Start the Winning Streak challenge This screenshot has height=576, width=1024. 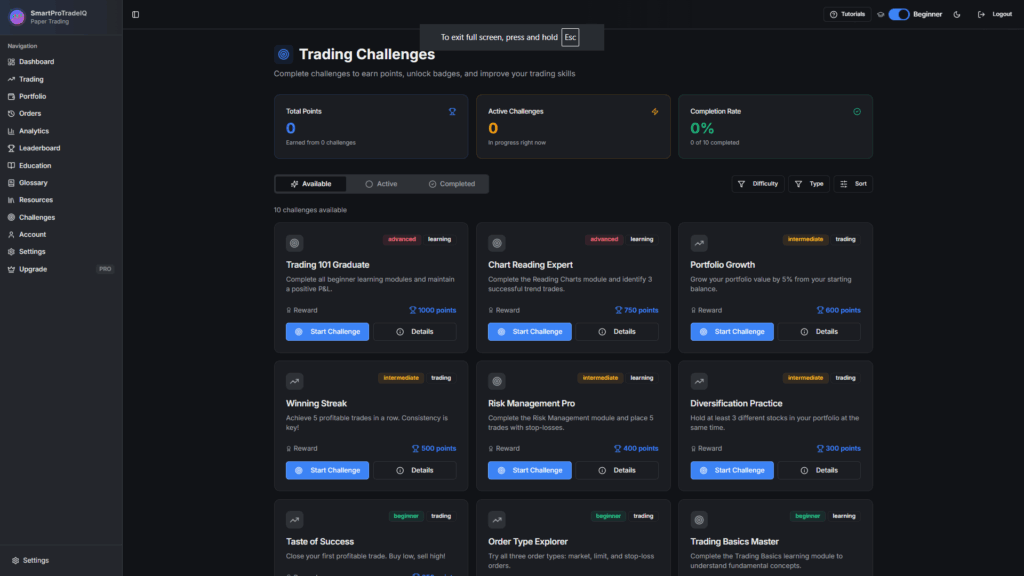click(x=327, y=470)
